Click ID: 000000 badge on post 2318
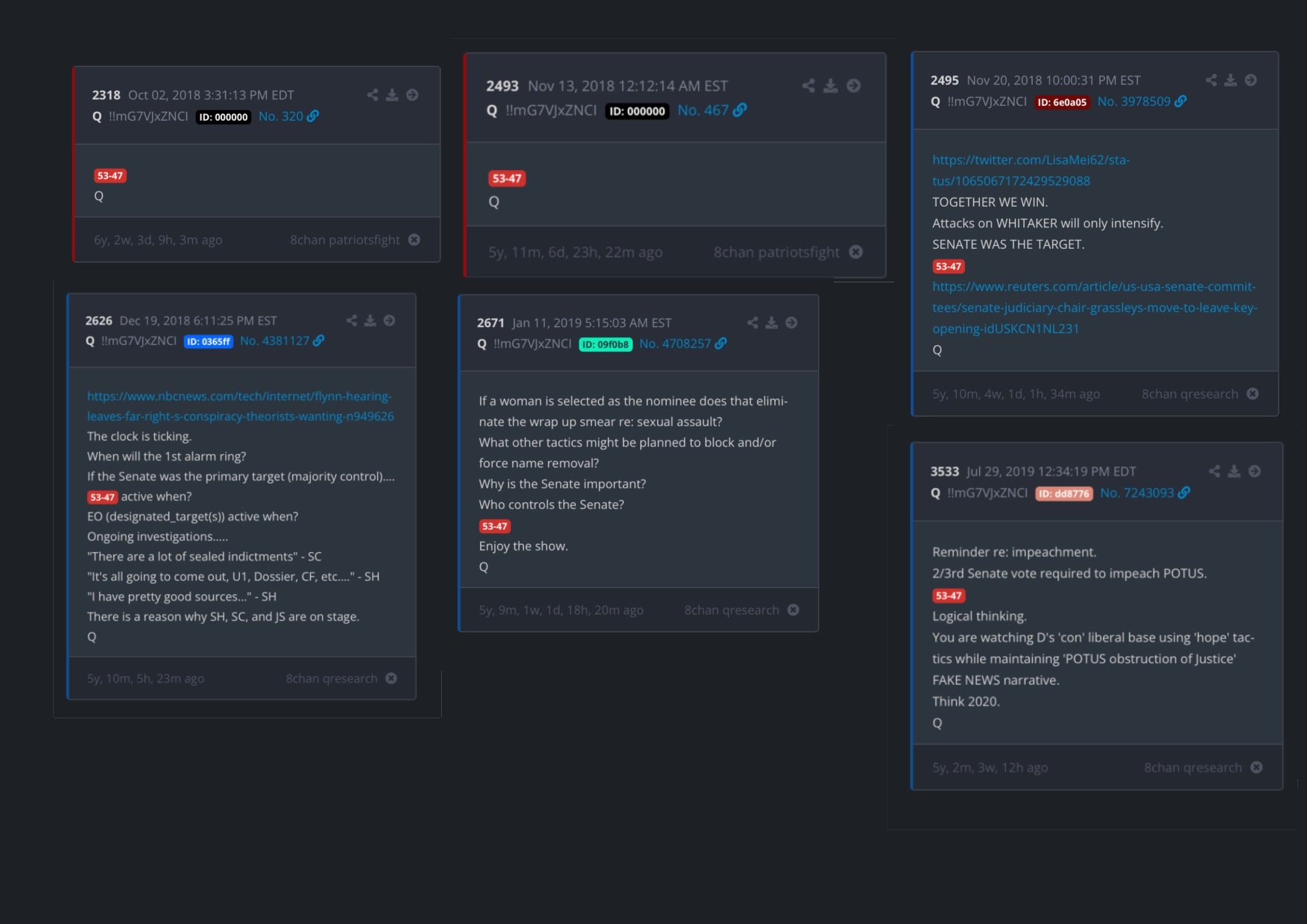 [224, 117]
